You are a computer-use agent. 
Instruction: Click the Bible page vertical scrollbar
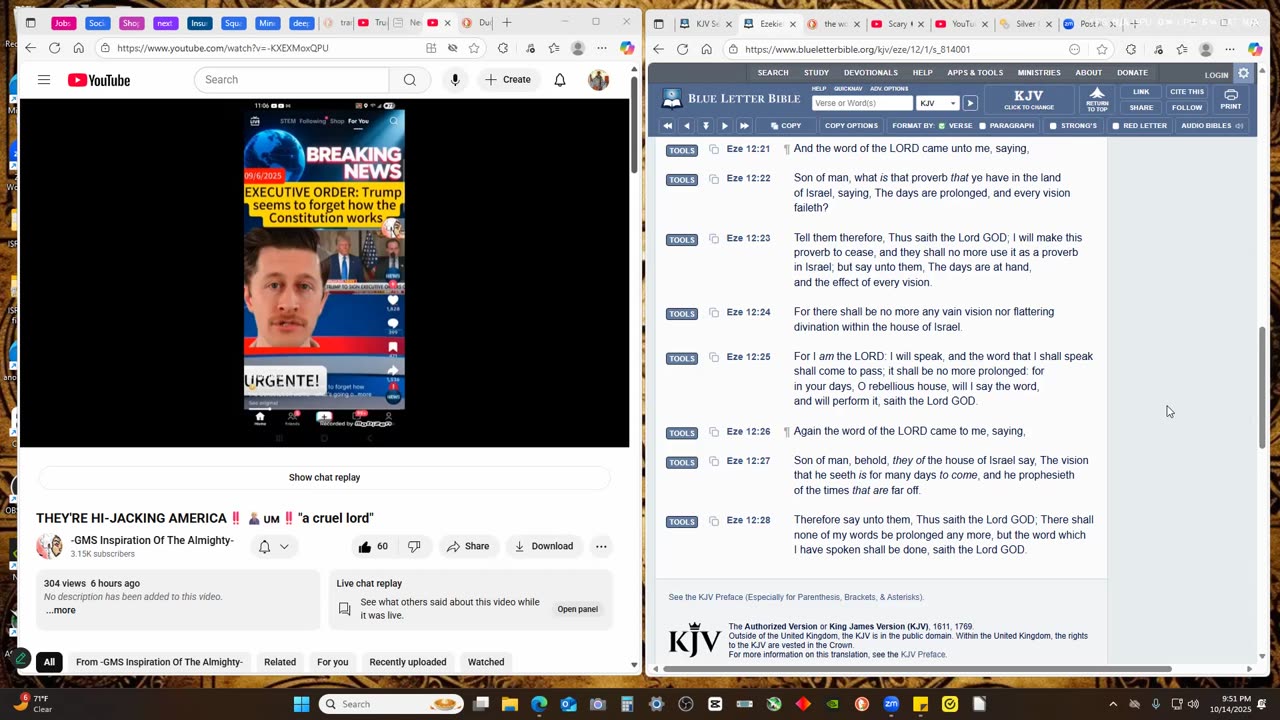click(x=1262, y=388)
